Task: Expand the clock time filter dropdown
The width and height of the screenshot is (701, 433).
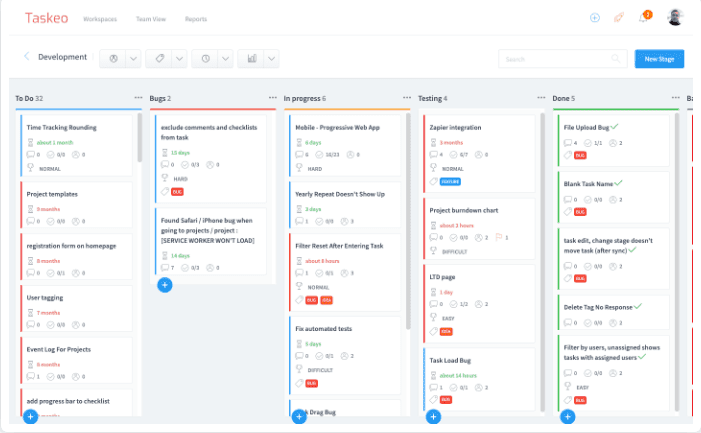Action: point(226,58)
